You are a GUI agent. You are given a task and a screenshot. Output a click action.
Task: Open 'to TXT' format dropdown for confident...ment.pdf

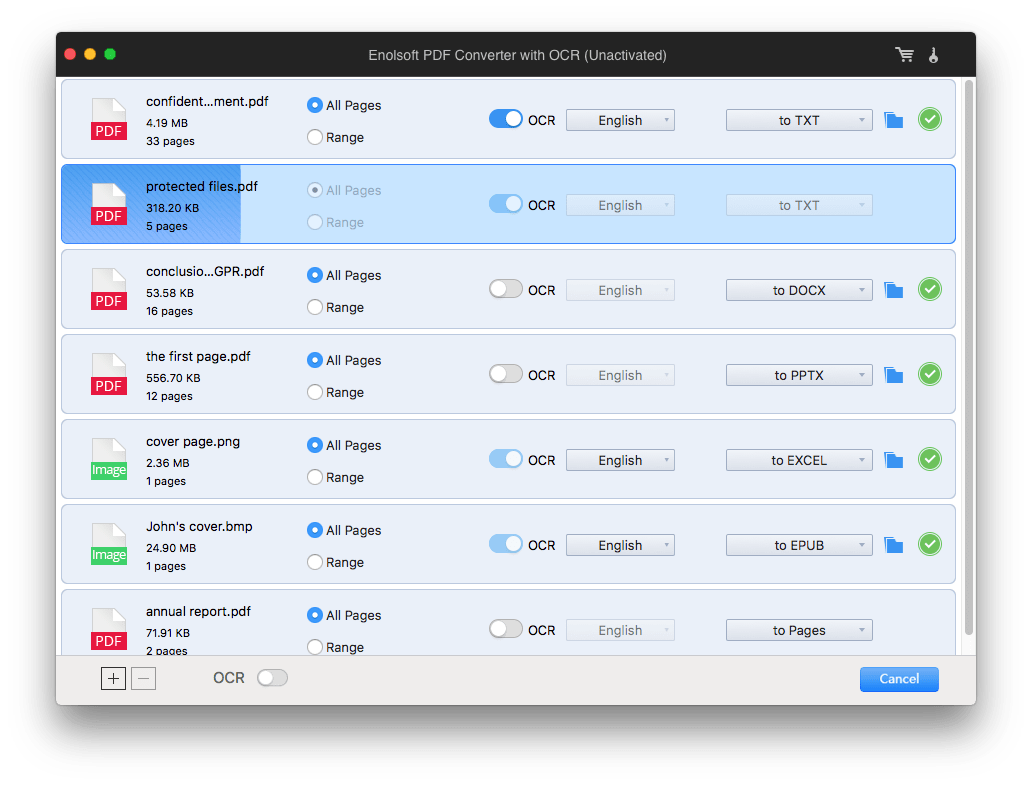(x=799, y=120)
